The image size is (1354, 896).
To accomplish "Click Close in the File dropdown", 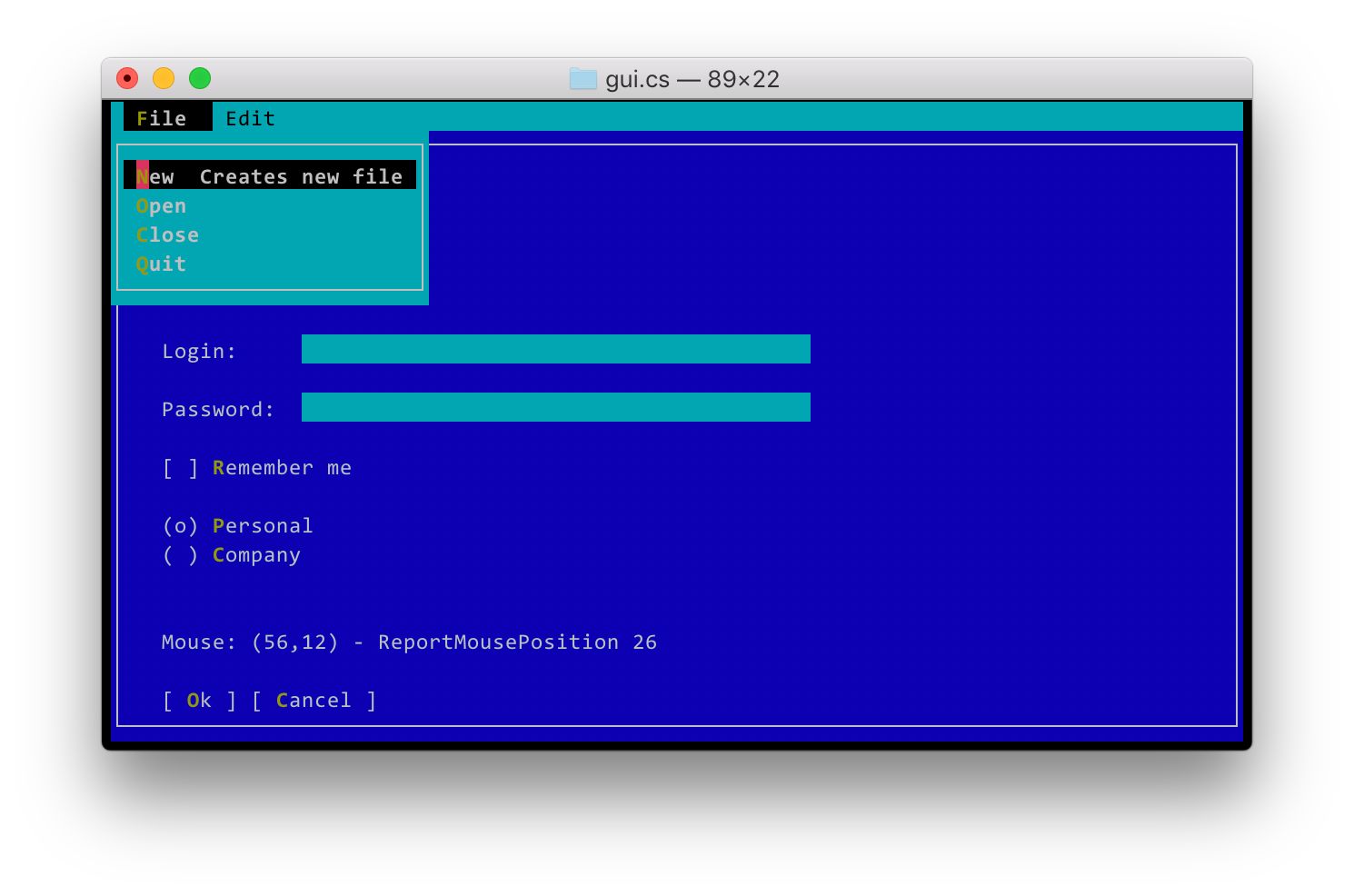I will pyautogui.click(x=168, y=234).
